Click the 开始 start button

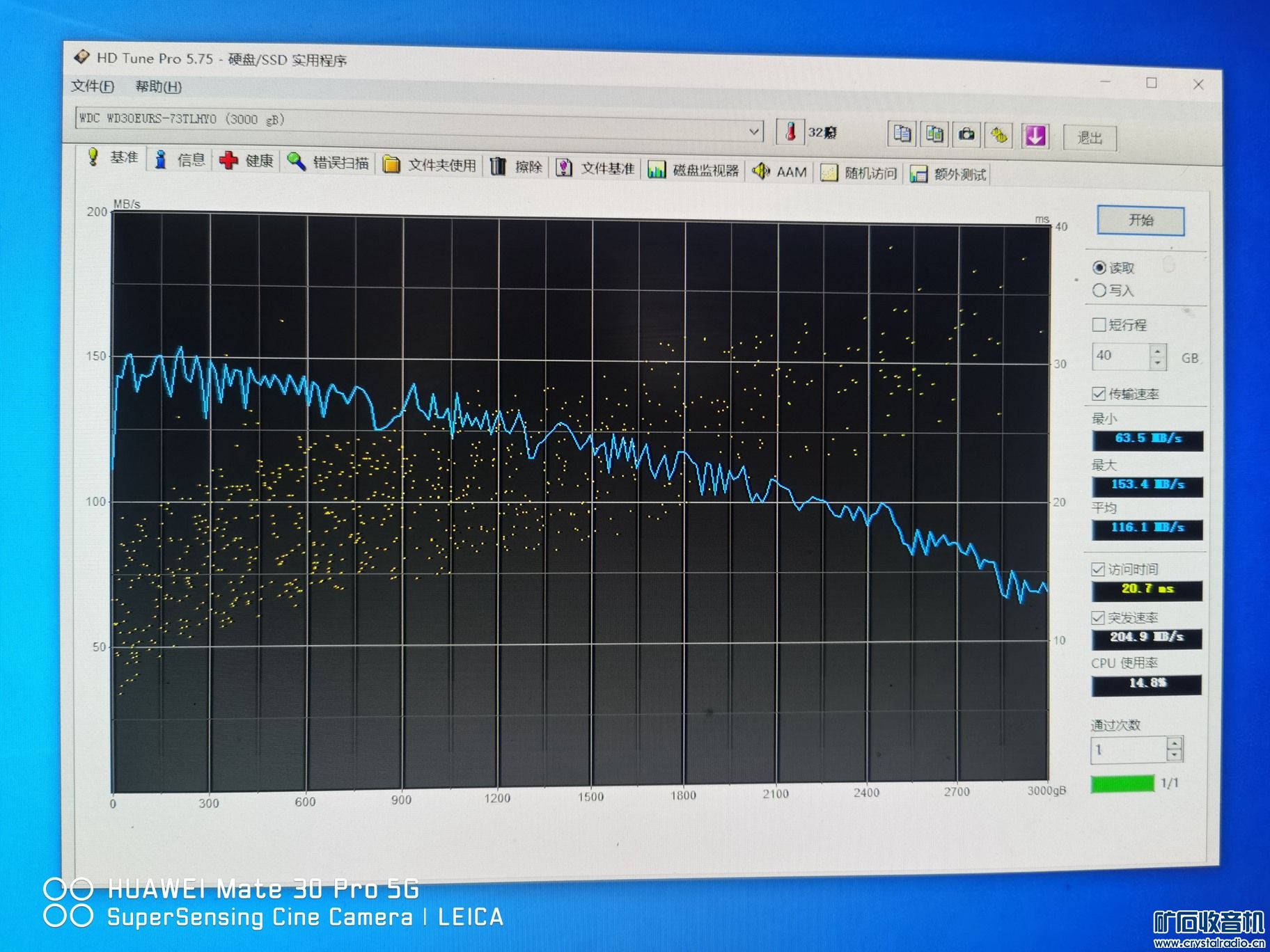[x=1140, y=221]
